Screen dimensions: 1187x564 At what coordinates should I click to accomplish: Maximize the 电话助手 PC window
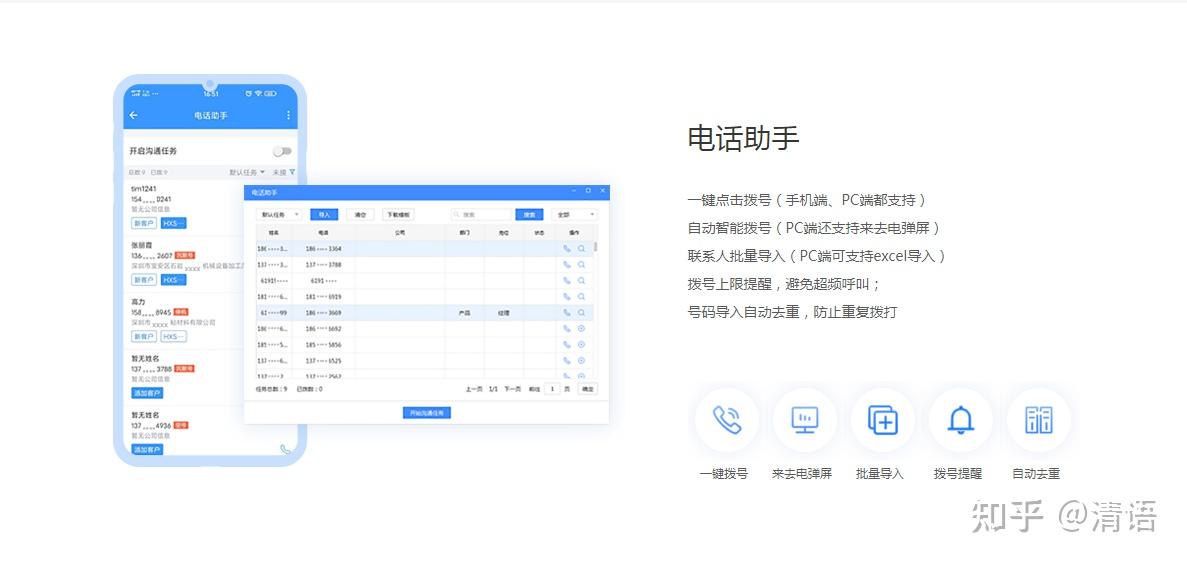588,192
